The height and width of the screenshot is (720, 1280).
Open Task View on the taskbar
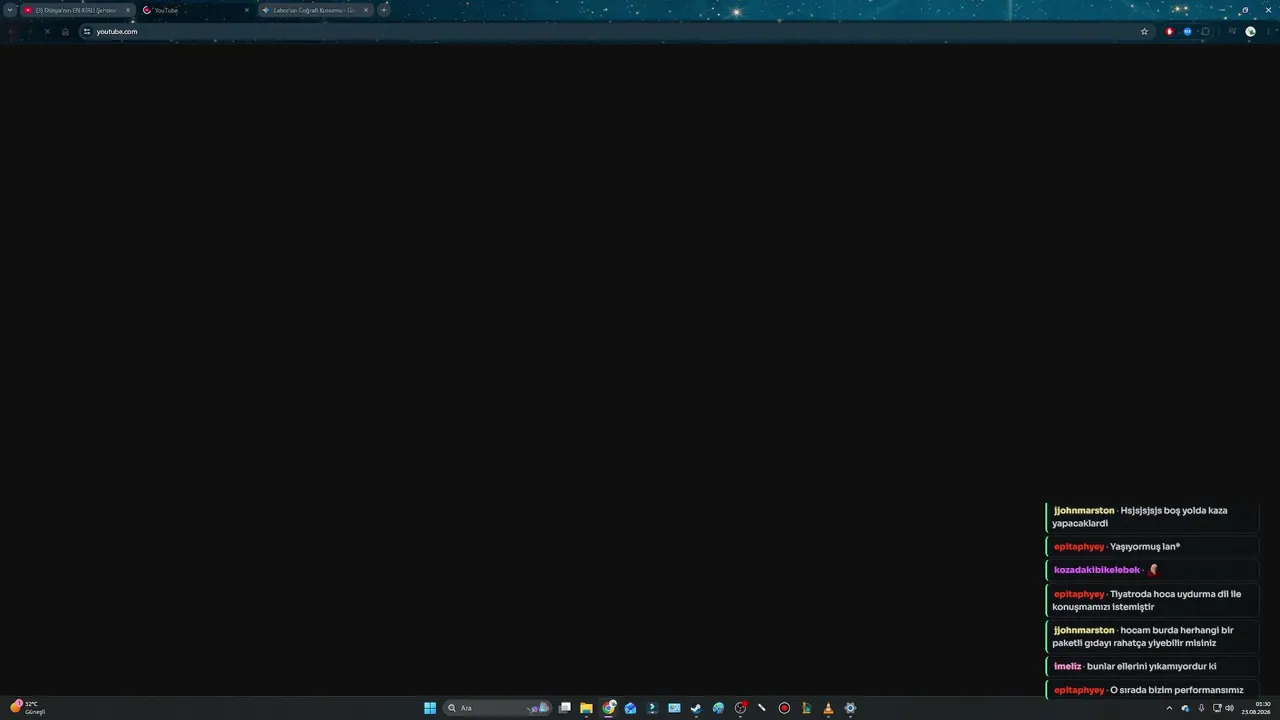[x=565, y=708]
